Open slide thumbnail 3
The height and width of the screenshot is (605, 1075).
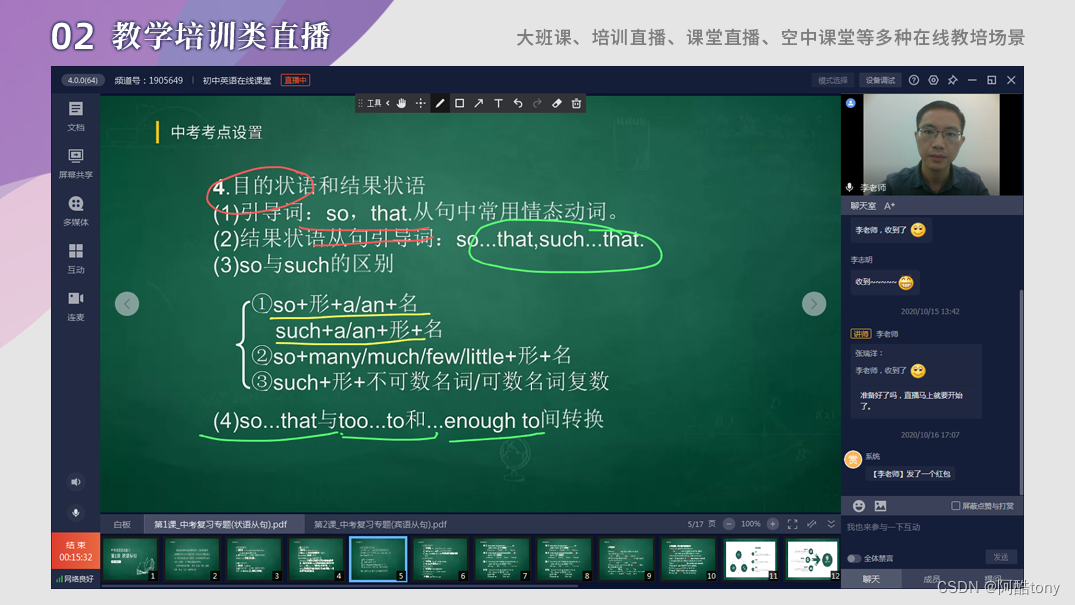point(254,559)
